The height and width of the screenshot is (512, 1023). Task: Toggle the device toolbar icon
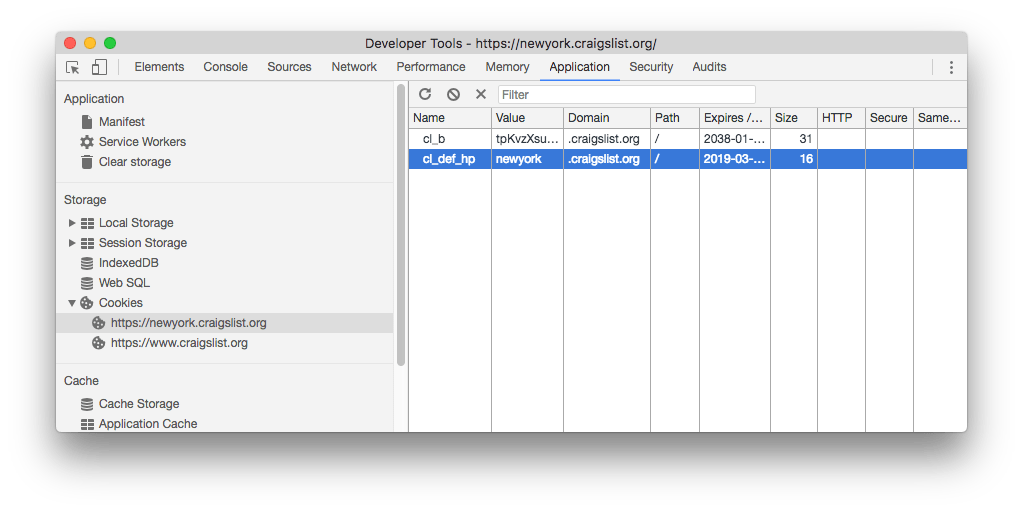click(99, 67)
